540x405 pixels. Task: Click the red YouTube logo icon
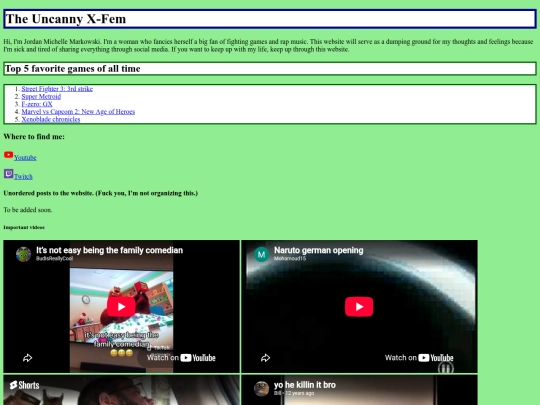(x=9, y=155)
